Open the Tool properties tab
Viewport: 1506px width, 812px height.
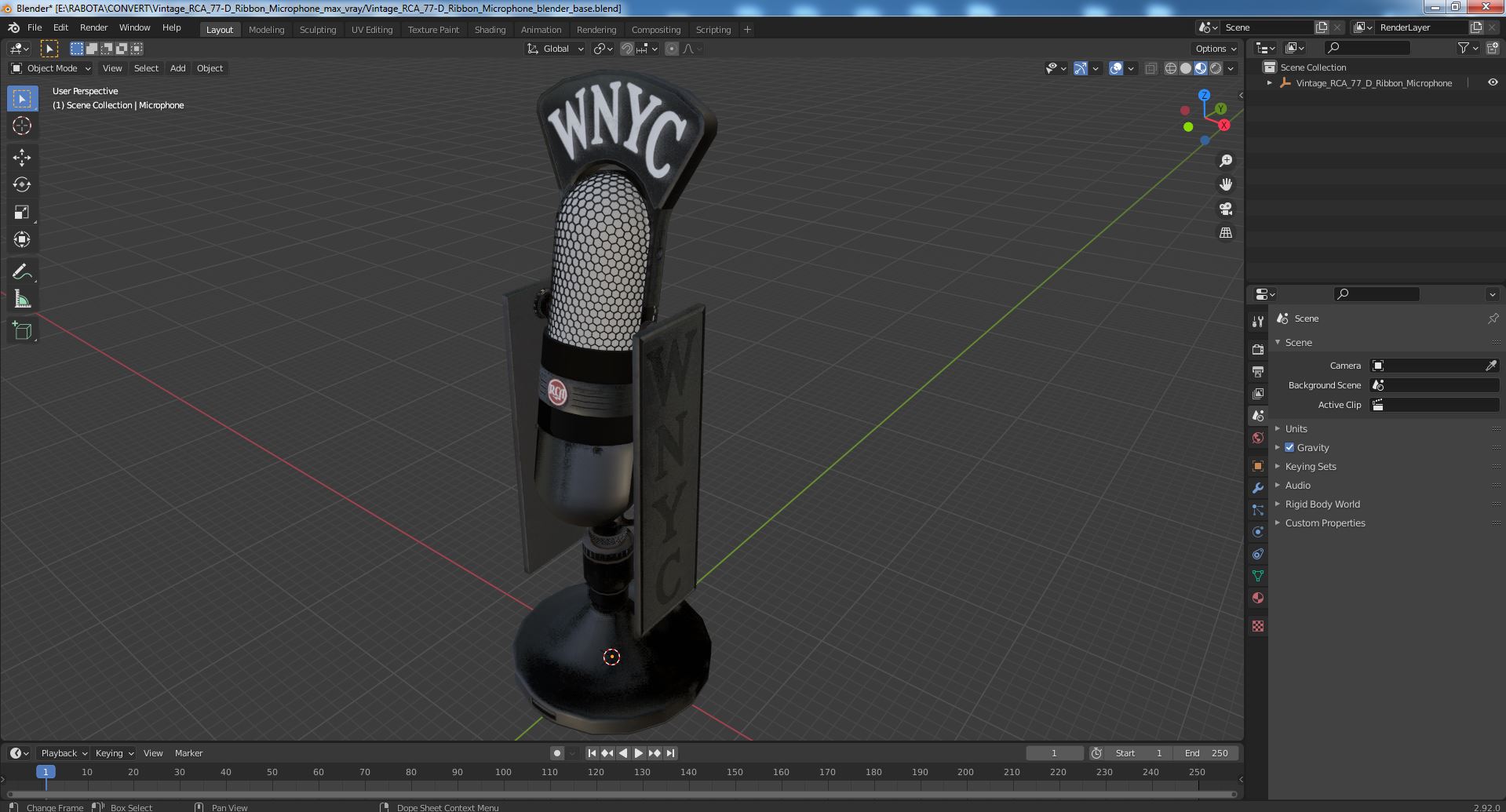click(x=1258, y=321)
